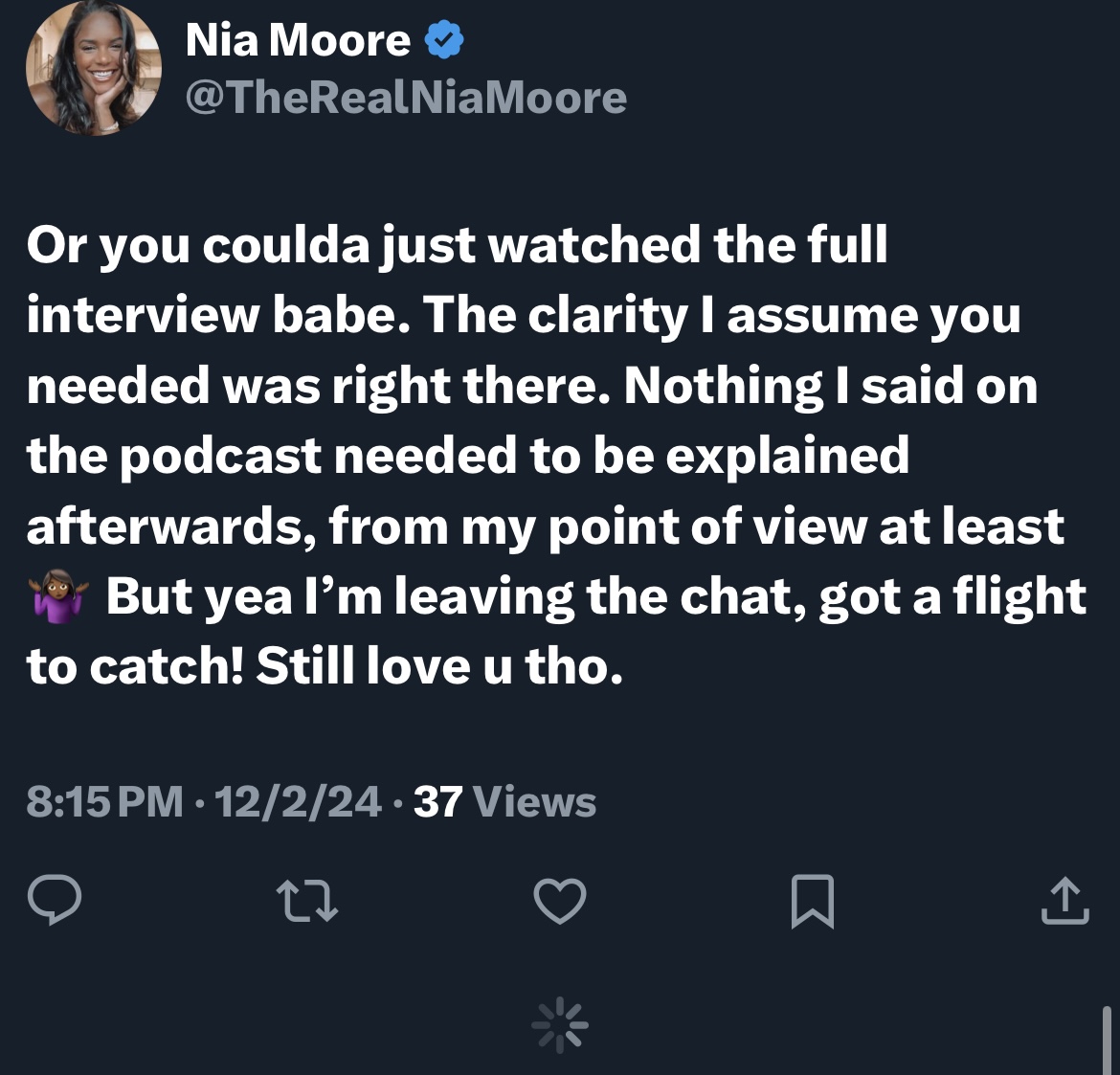Open the share upload arrow icon
Viewport: 1120px width, 1075px height.
point(1065,901)
